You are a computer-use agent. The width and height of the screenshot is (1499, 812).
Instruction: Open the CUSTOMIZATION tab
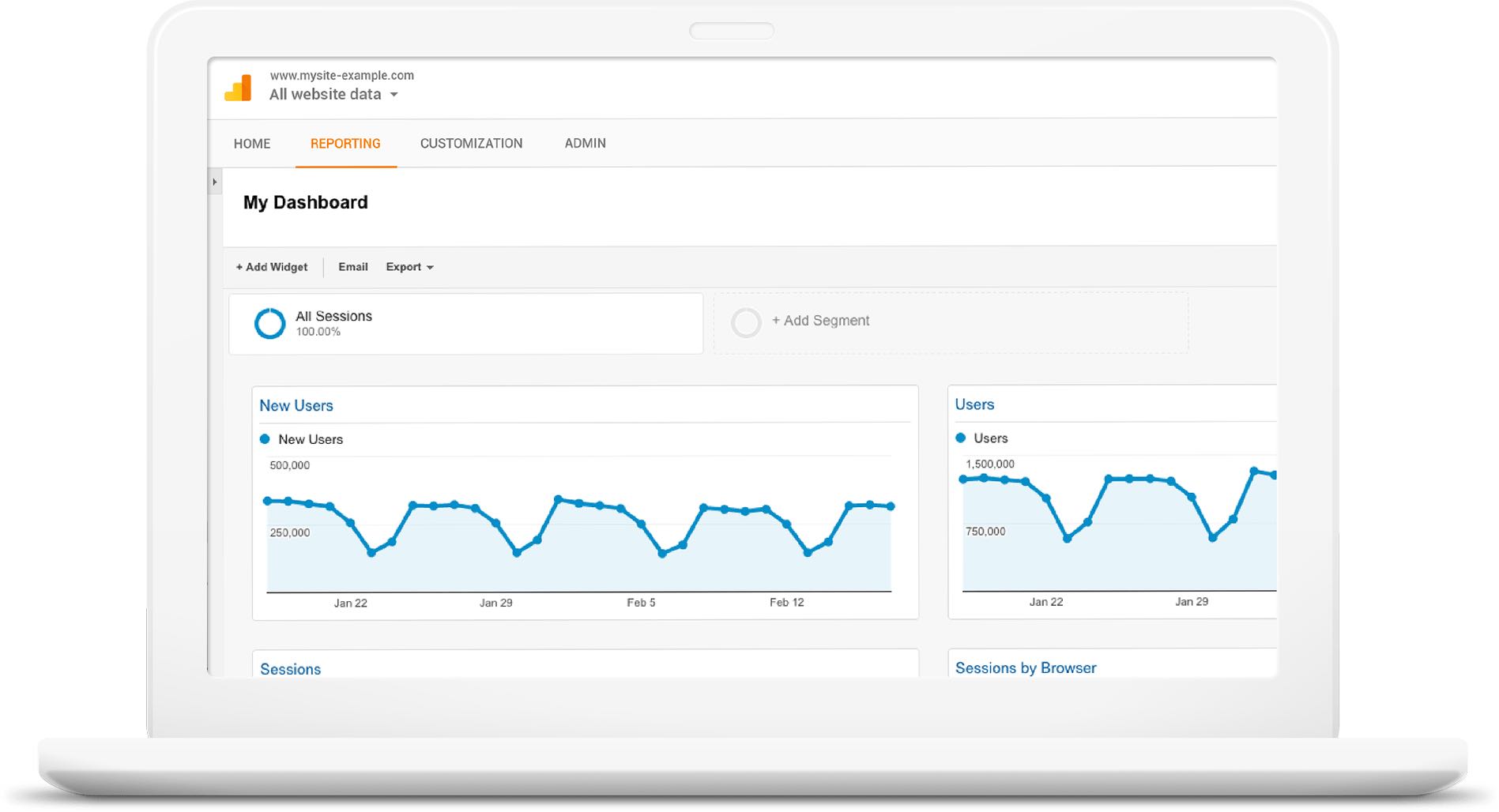[471, 144]
